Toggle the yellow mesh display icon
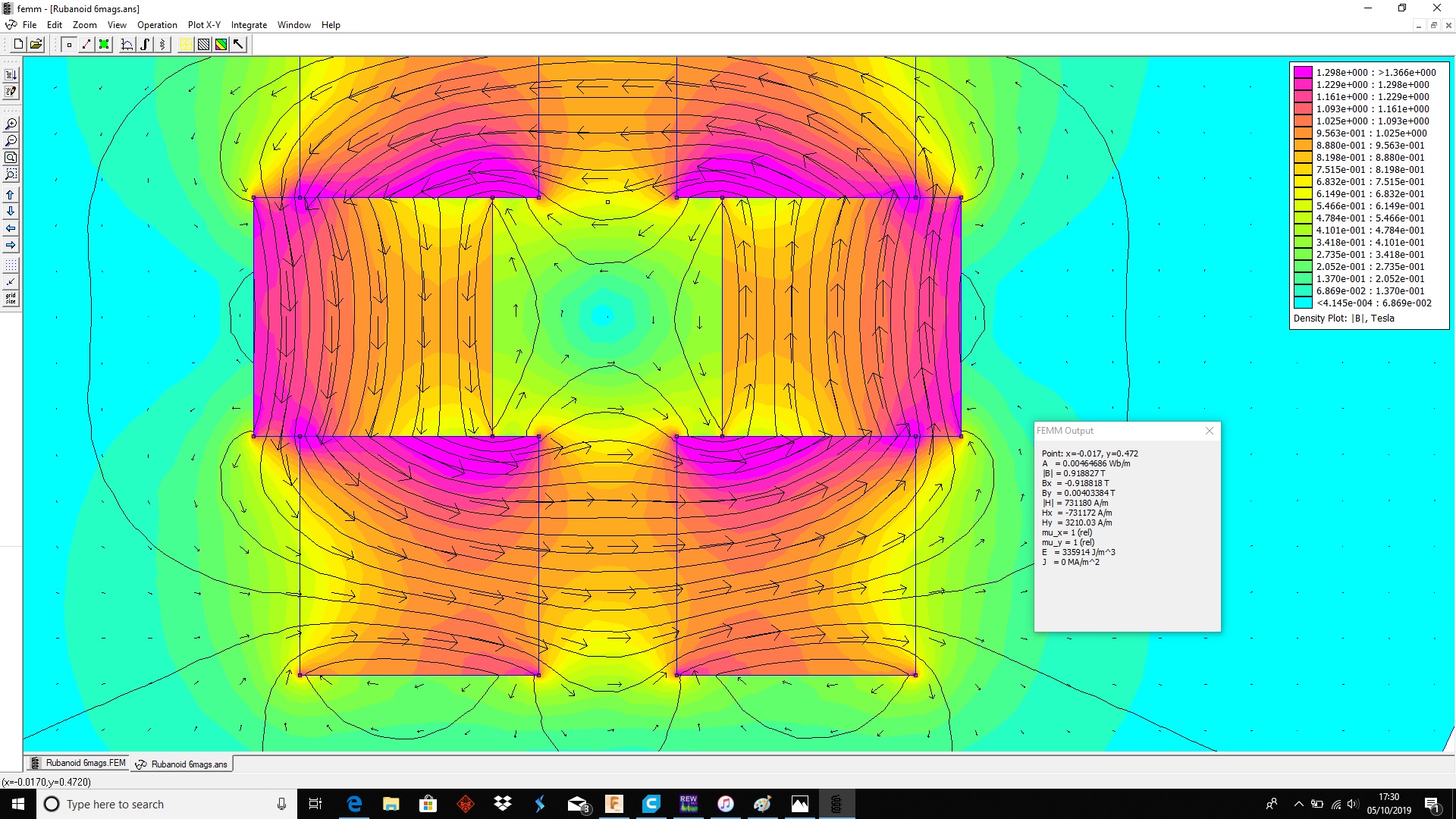The height and width of the screenshot is (819, 1456). click(x=186, y=45)
